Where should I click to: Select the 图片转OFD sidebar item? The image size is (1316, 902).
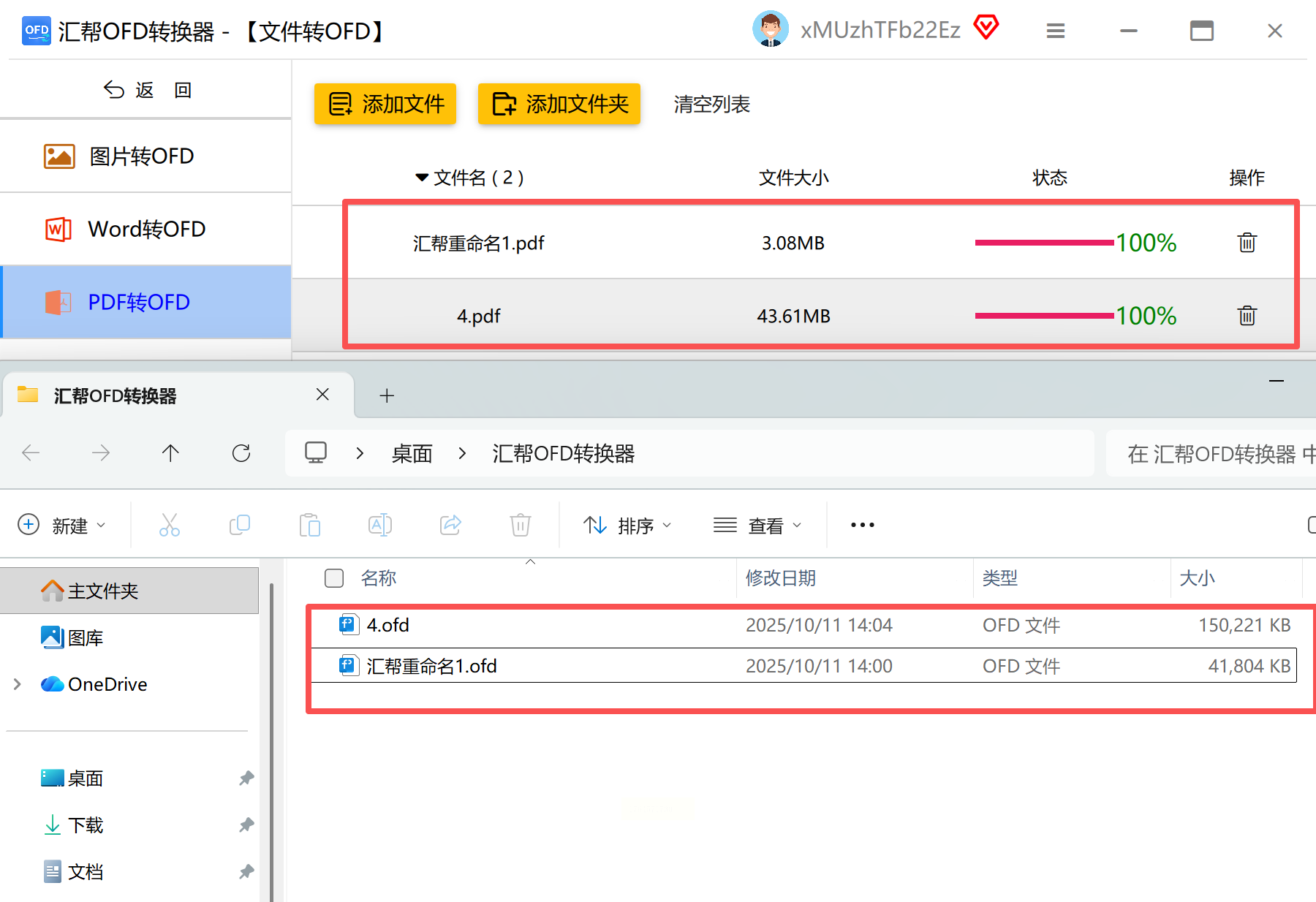146,156
